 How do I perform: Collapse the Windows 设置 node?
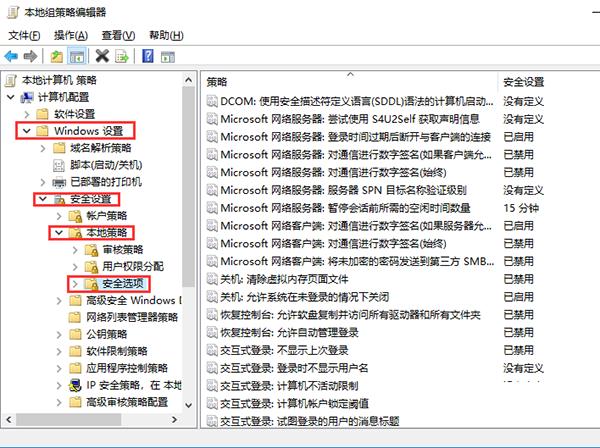click(26, 131)
